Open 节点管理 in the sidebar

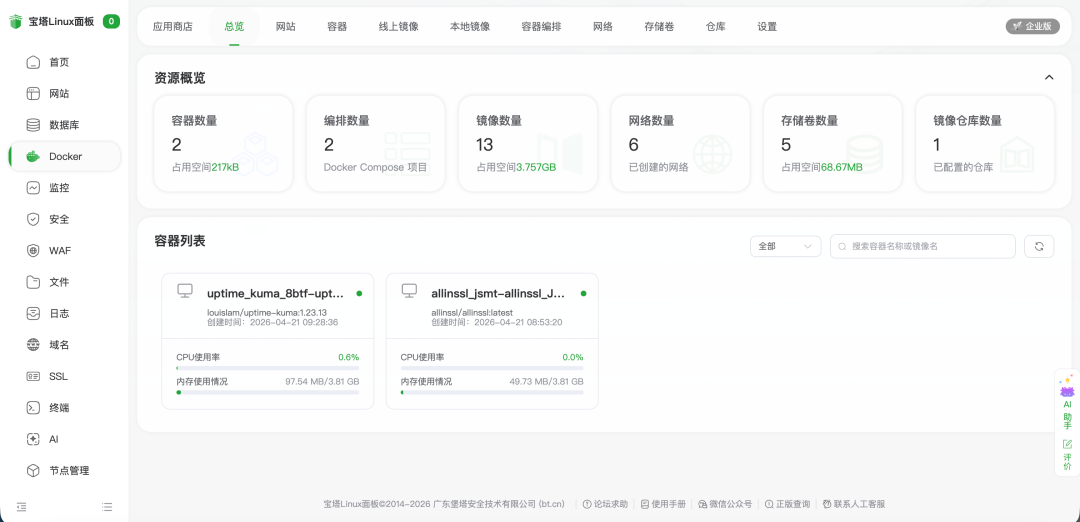point(64,471)
